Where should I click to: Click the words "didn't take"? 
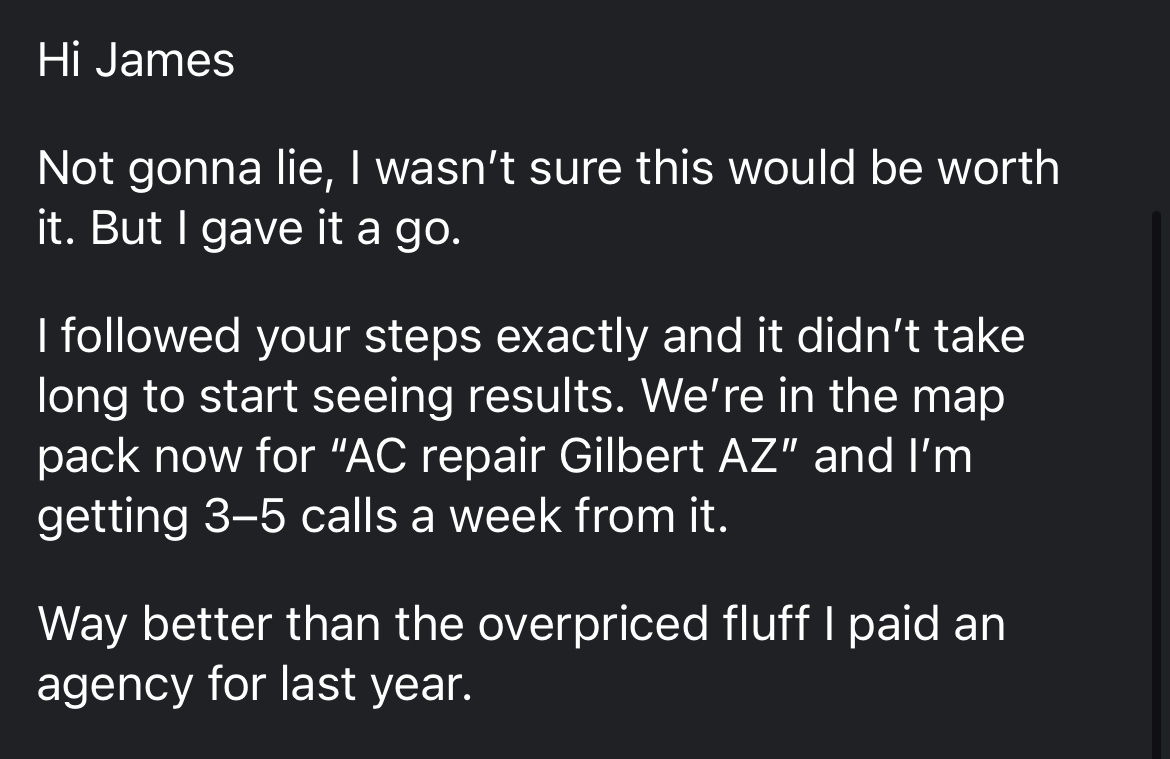(910, 335)
